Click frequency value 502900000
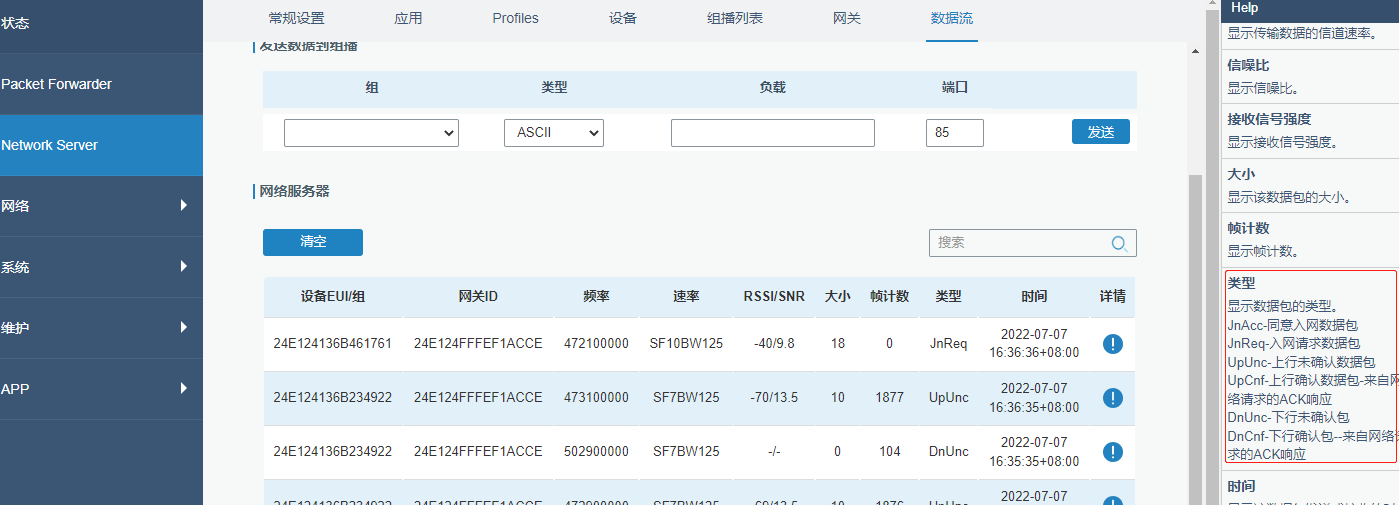Viewport: 1399px width, 505px height. coord(597,452)
